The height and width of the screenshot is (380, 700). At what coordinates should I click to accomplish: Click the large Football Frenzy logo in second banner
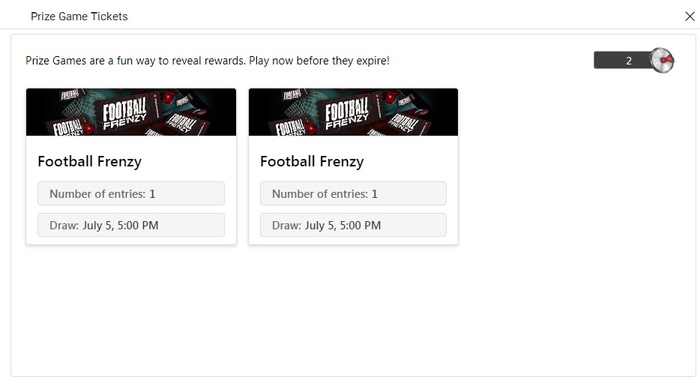(347, 114)
